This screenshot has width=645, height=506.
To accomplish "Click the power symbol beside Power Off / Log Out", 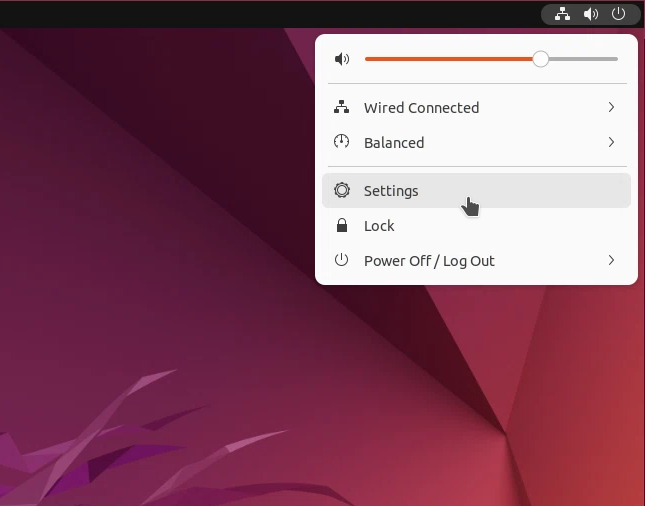I will (342, 261).
